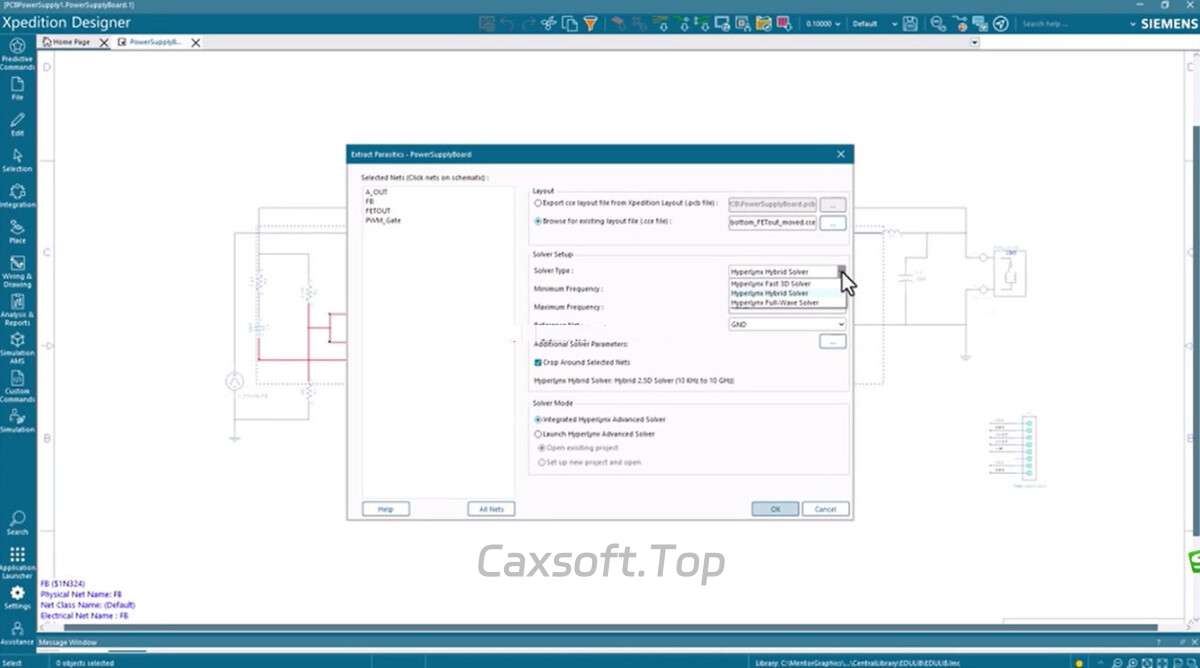The image size is (1200, 668).
Task: Open Predictive Commands in the sidebar
Action: pyautogui.click(x=17, y=50)
